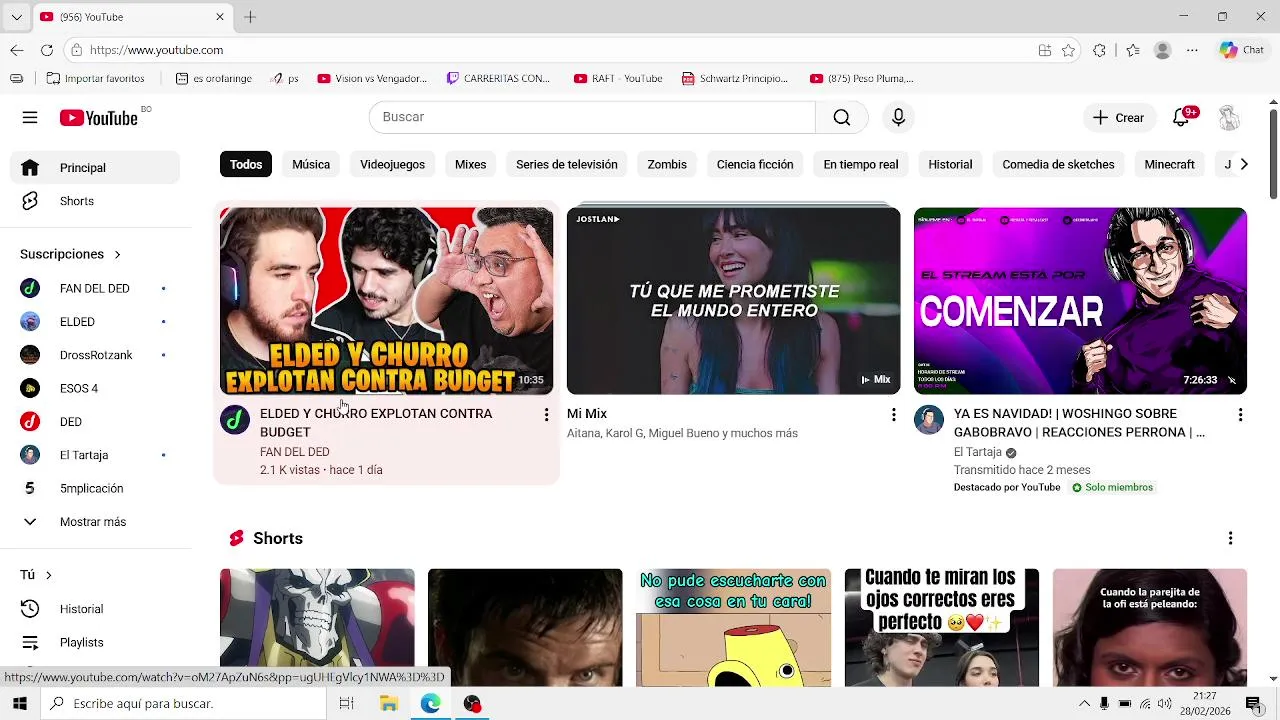Open options for YA ES NAVIDAD video
The height and width of the screenshot is (720, 1280).
click(1240, 414)
